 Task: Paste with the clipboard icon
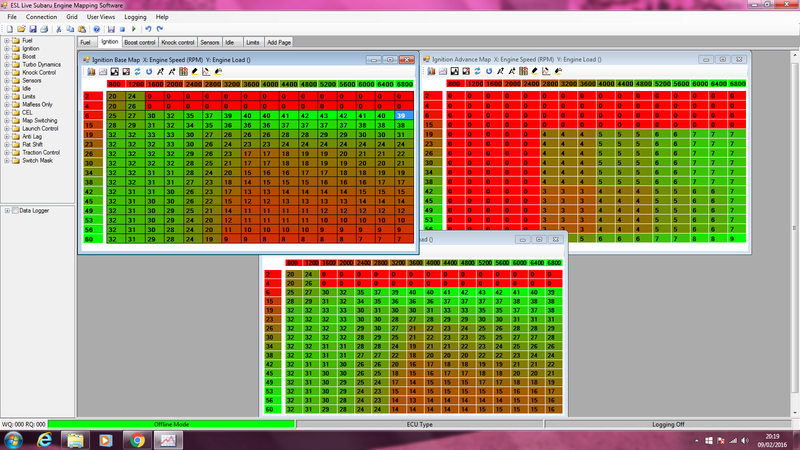click(82, 29)
